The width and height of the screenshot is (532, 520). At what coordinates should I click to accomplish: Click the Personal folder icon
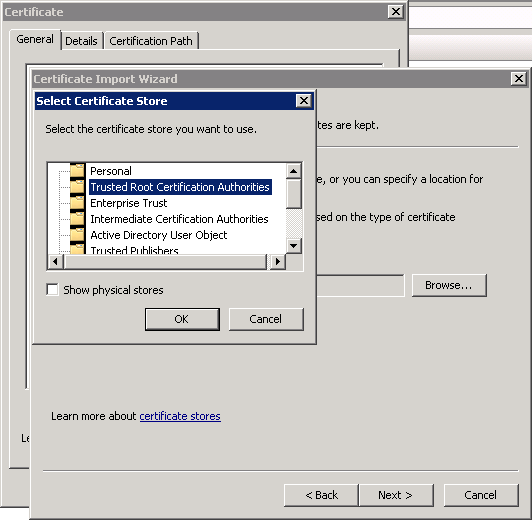(x=77, y=171)
